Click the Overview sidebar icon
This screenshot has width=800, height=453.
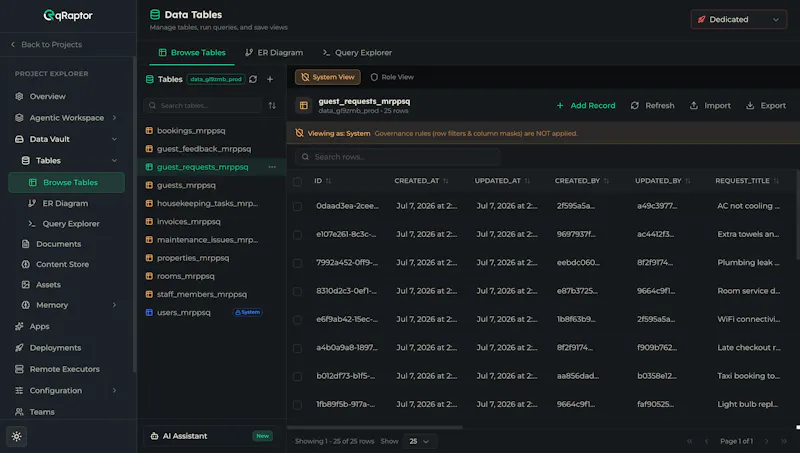pos(19,96)
